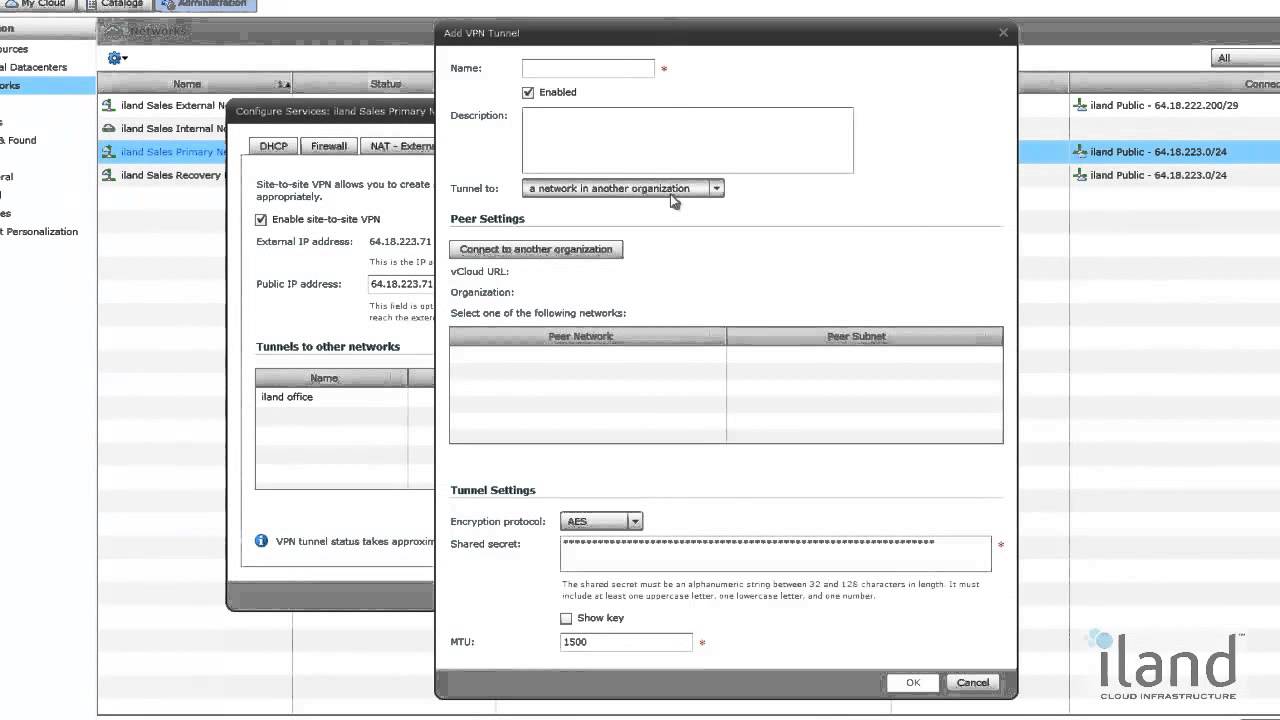Viewport: 1280px width, 720px height.
Task: Toggle Enable site-to-site VPN checkbox
Action: point(261,219)
